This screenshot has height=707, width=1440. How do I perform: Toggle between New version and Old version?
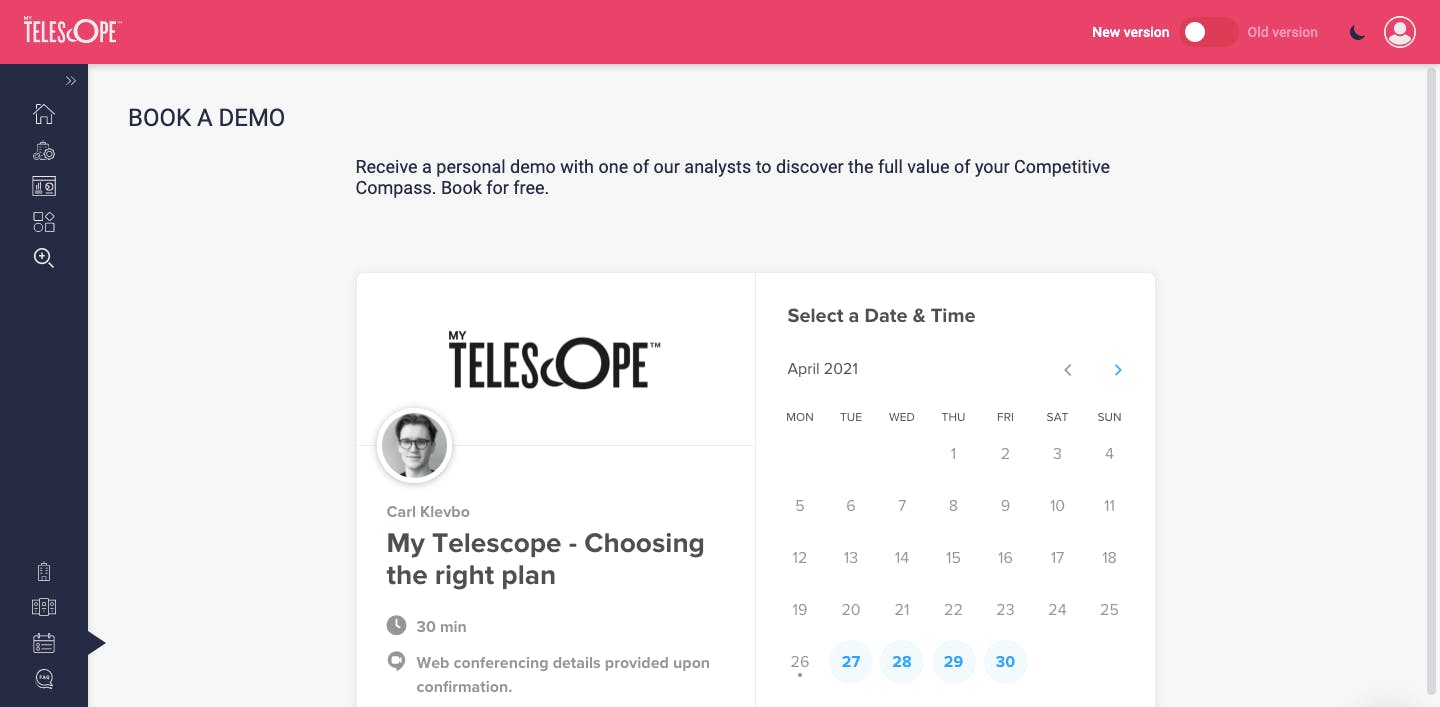pyautogui.click(x=1208, y=32)
